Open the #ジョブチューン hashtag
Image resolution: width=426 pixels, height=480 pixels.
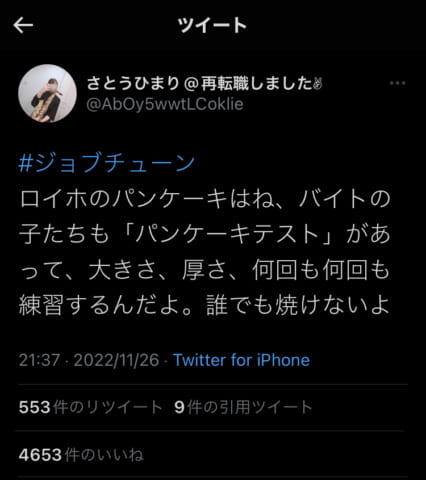click(107, 163)
